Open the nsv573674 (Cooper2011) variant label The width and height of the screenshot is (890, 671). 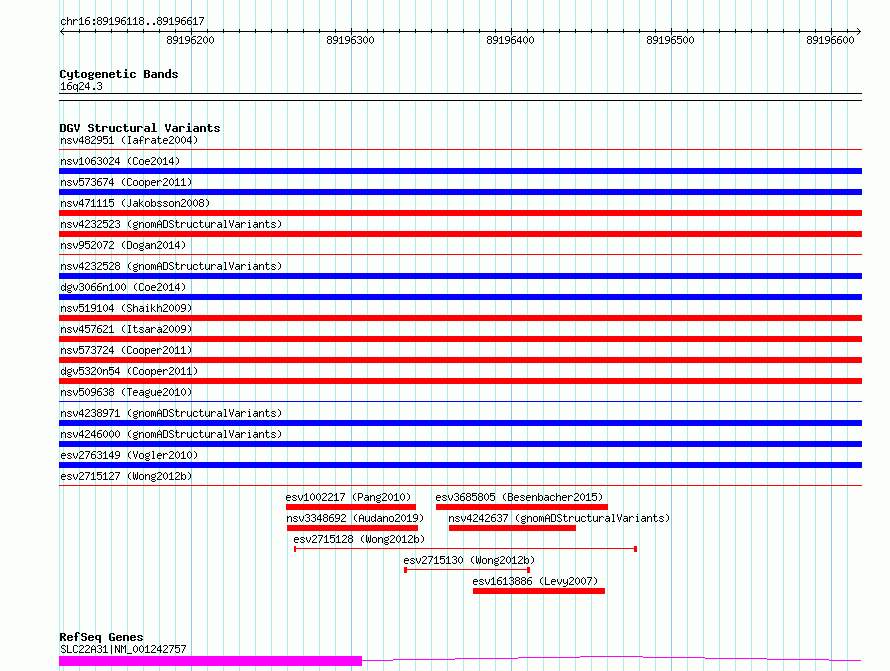pos(126,182)
